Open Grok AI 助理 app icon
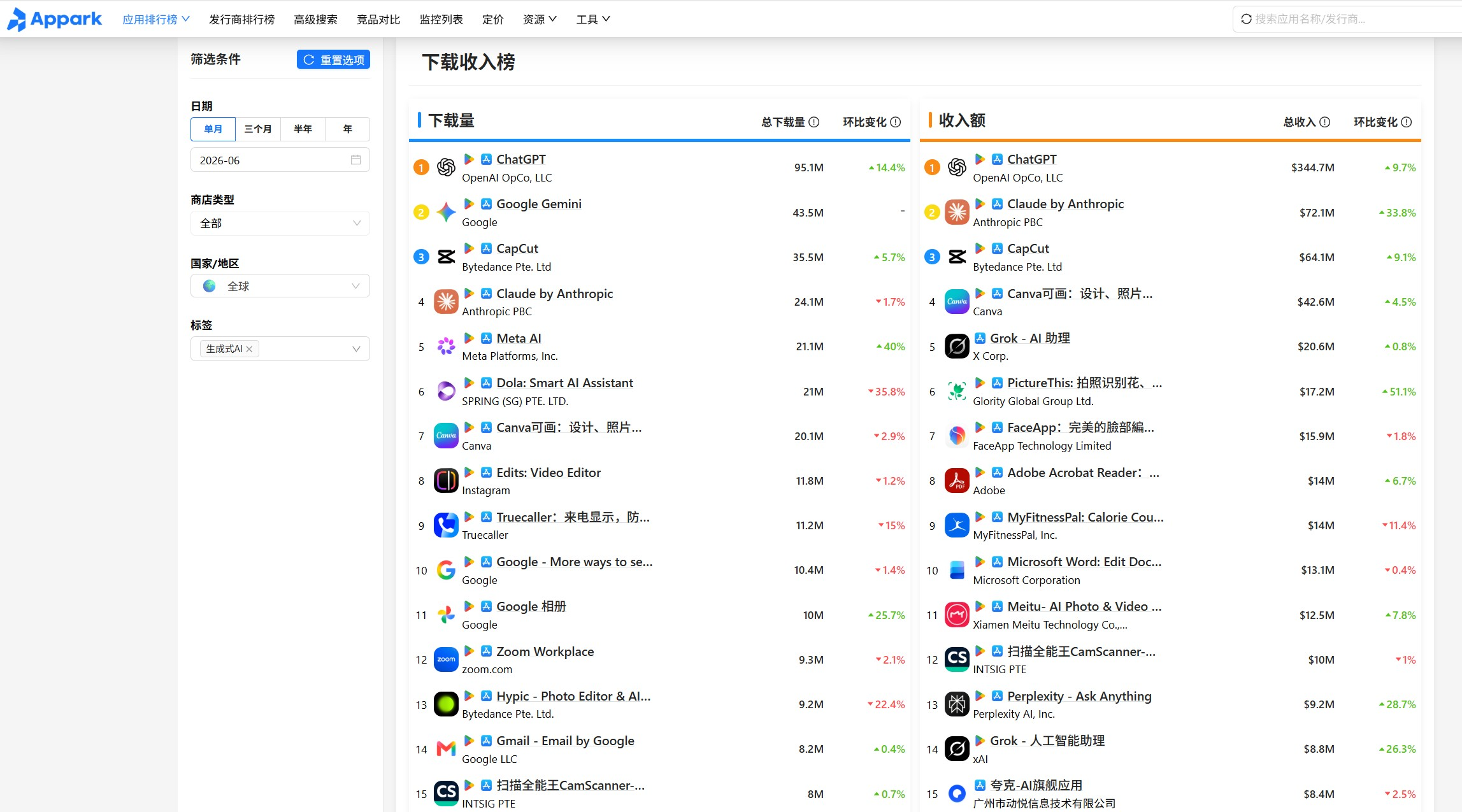1462x812 pixels. coord(957,346)
